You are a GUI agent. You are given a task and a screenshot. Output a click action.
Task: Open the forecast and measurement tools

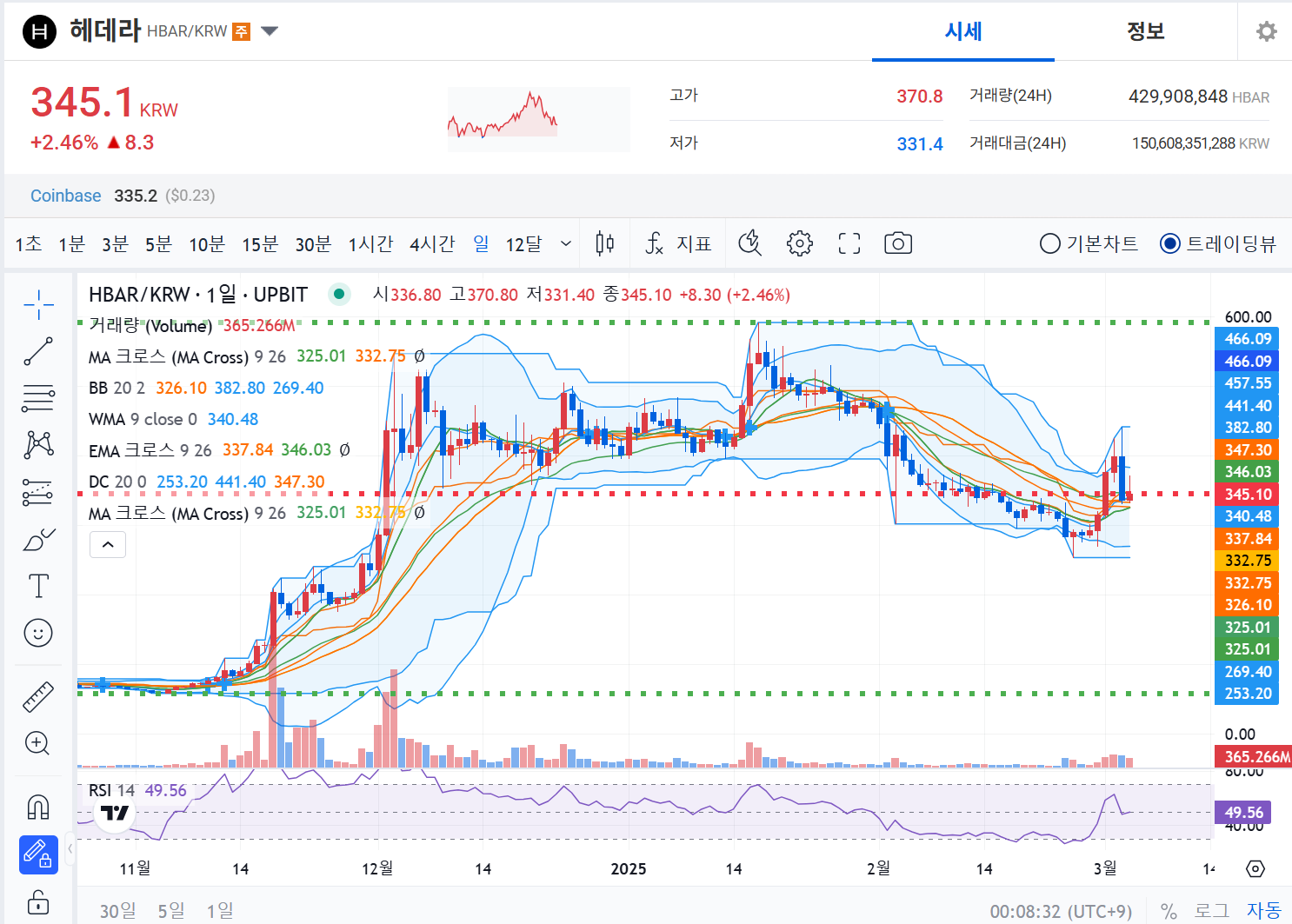coord(38,492)
